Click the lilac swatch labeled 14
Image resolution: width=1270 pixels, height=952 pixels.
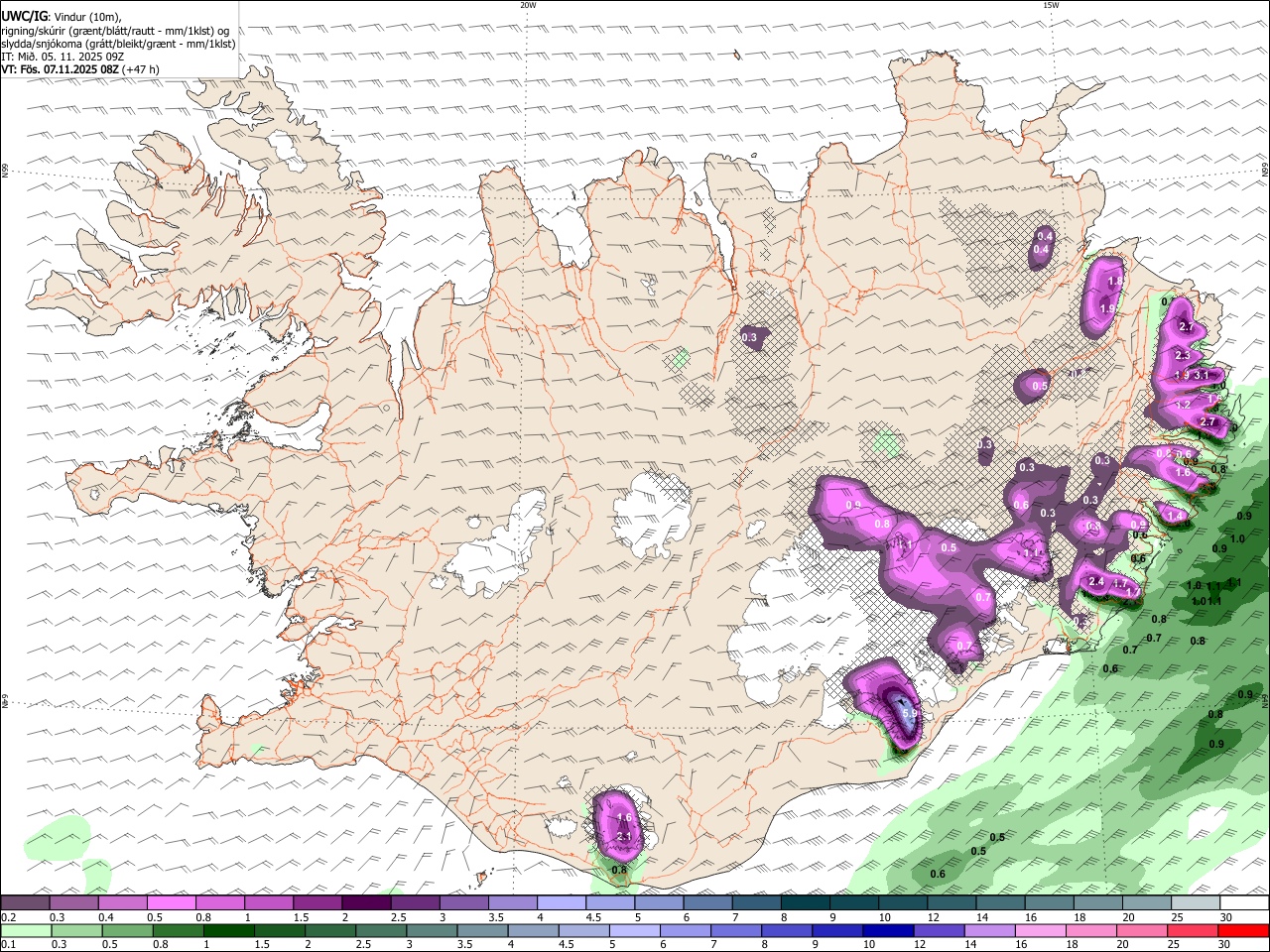click(x=991, y=930)
